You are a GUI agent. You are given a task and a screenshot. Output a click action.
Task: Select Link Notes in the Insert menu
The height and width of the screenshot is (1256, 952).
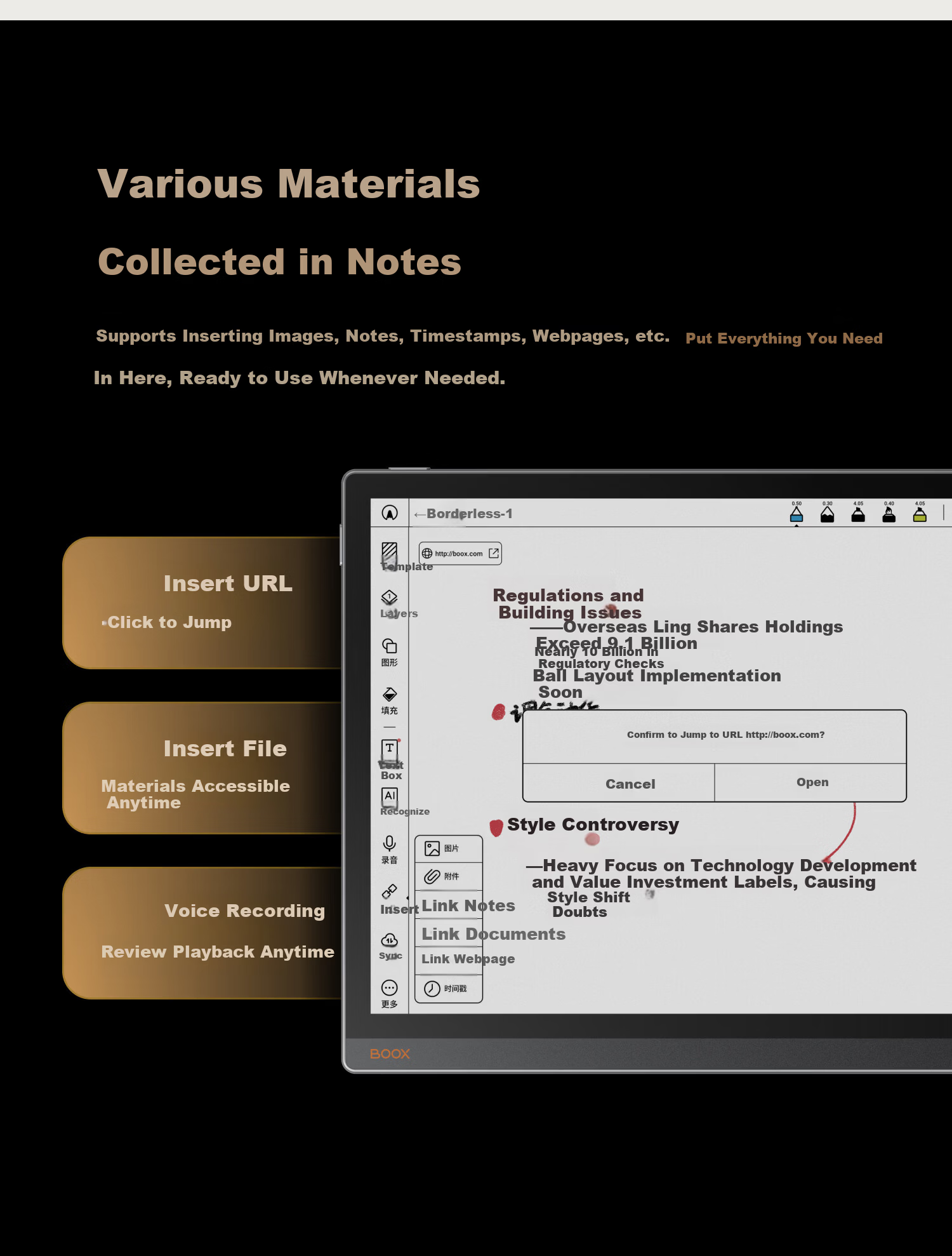coord(468,905)
